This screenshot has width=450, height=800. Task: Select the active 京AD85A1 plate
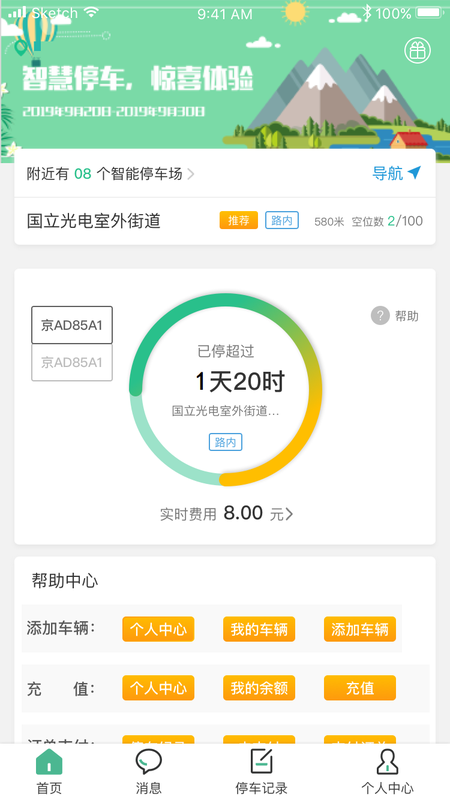[72, 325]
